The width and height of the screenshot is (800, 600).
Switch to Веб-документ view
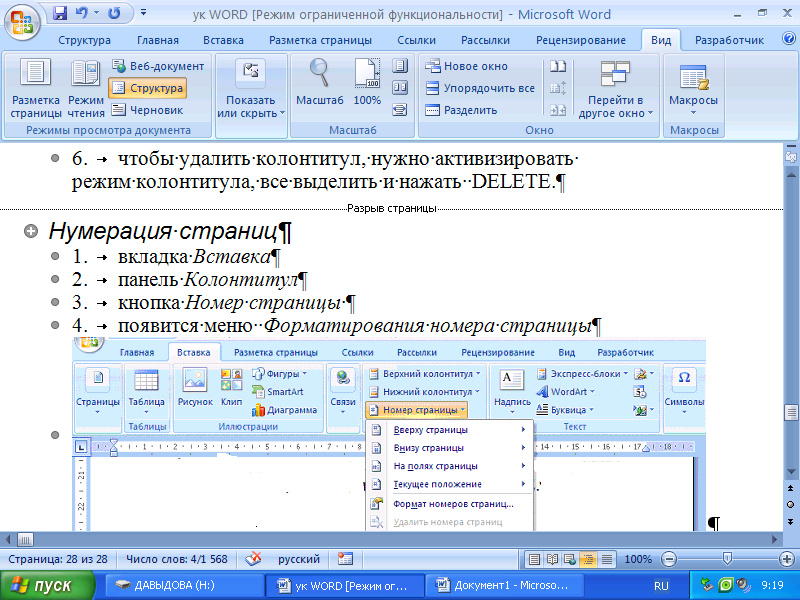(x=158, y=66)
